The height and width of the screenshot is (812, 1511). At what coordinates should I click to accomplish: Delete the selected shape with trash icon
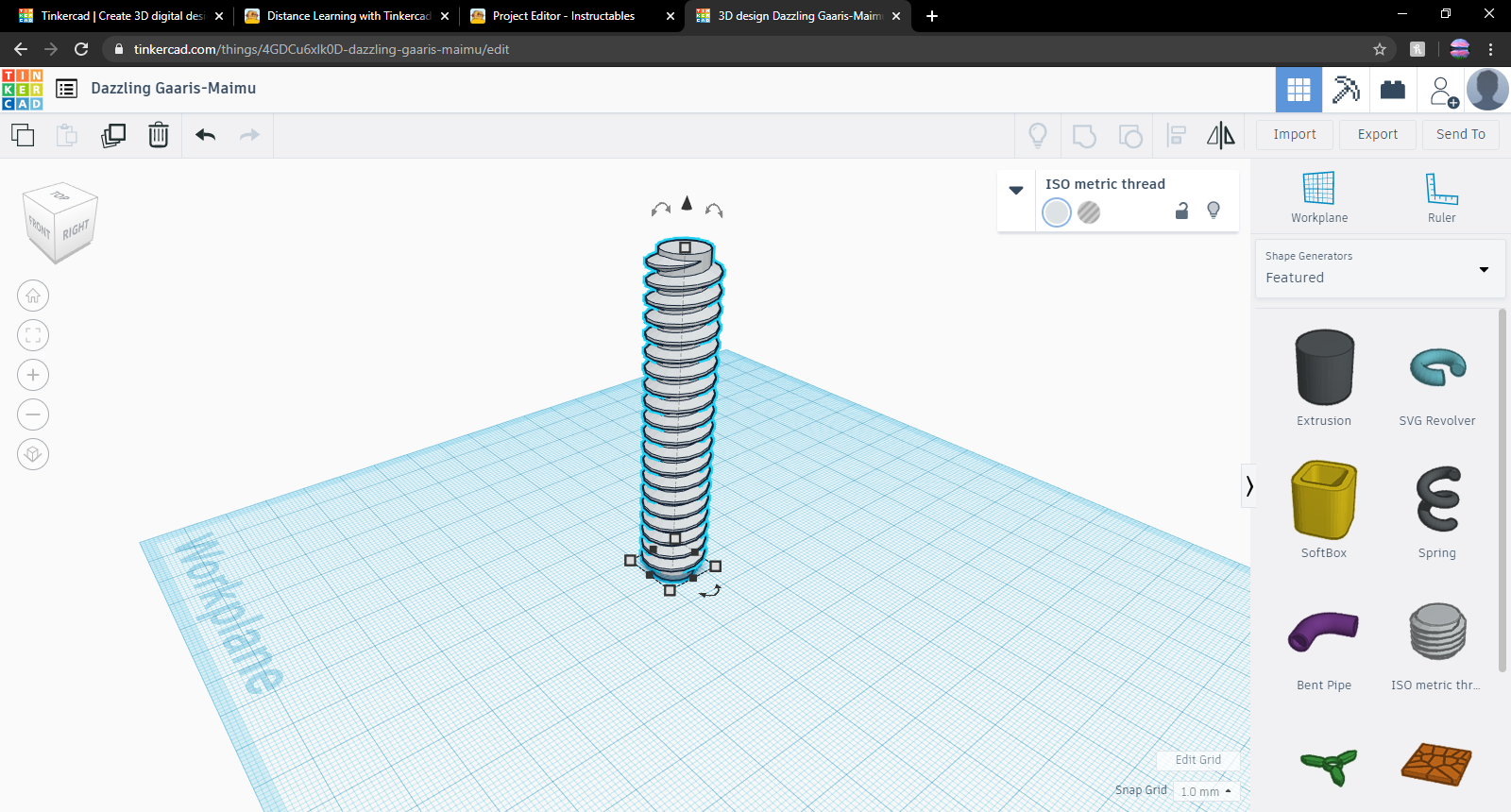click(x=159, y=135)
